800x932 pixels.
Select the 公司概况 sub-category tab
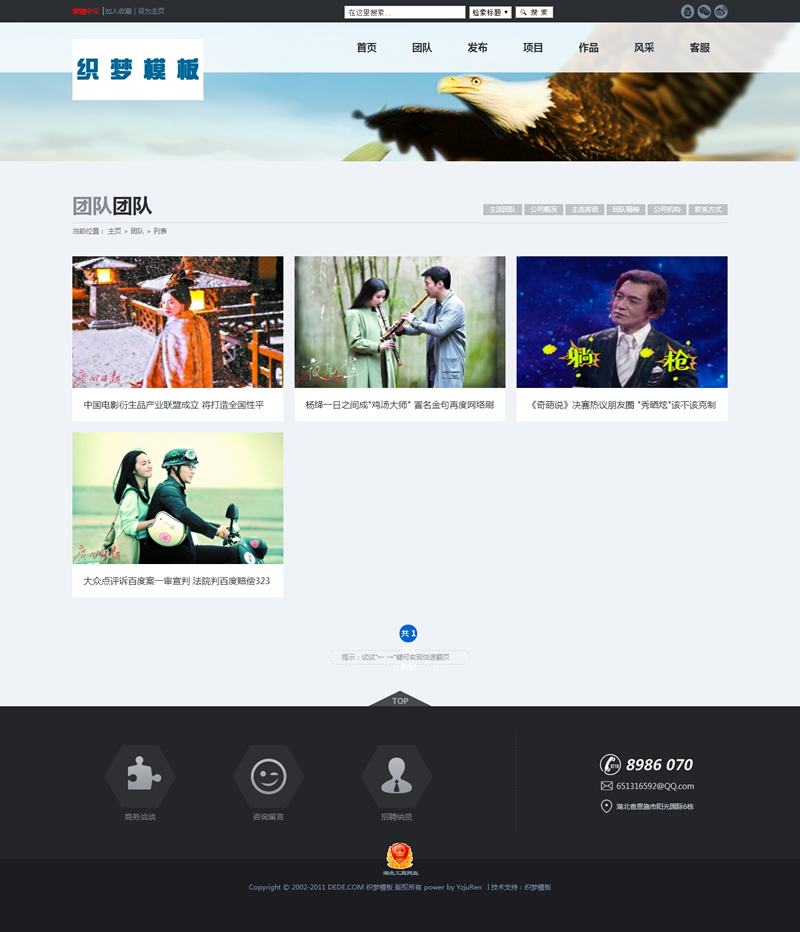pos(543,210)
